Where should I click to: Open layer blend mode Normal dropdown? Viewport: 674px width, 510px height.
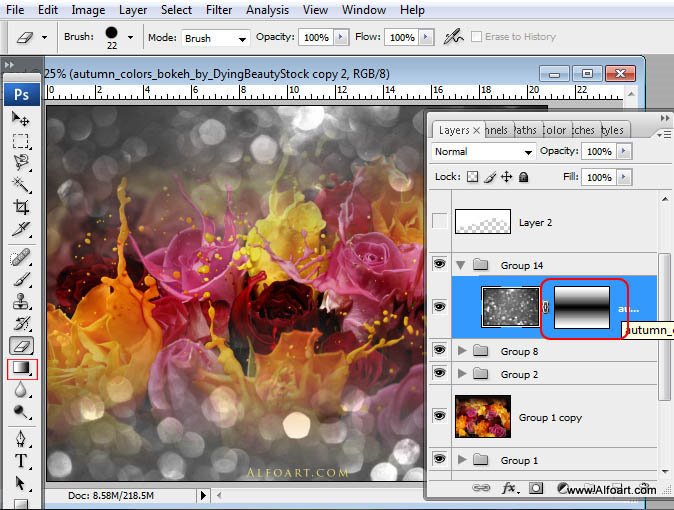pyautogui.click(x=484, y=152)
